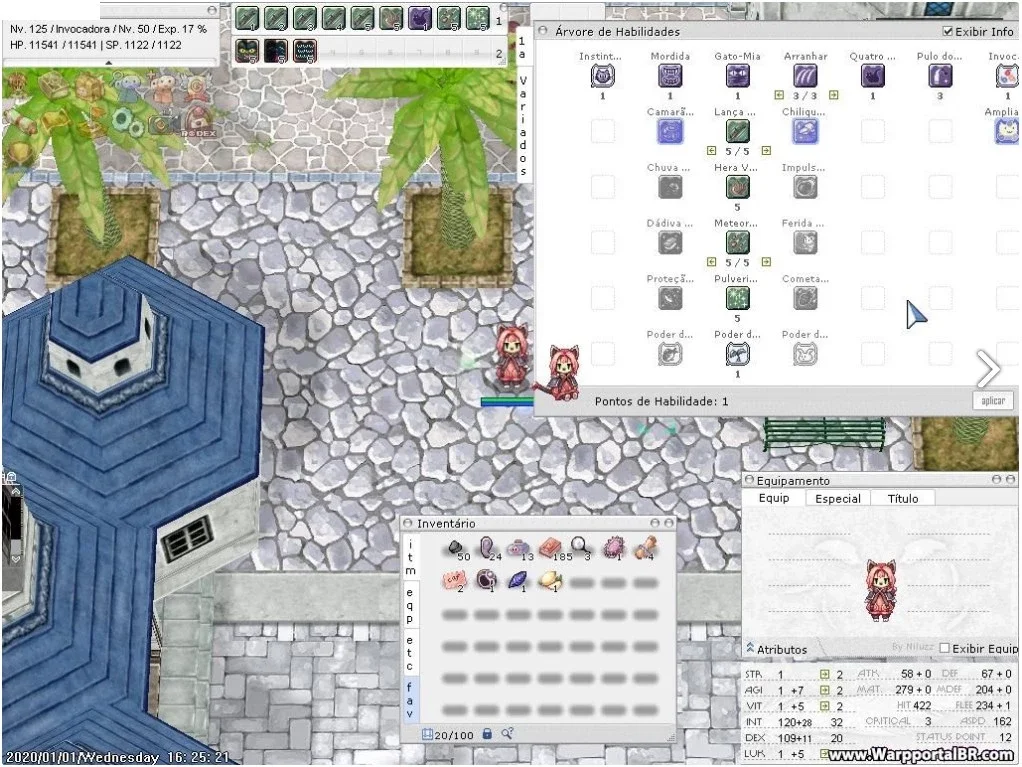
Task: Raise AGI stat with its arrow button
Action: click(825, 690)
